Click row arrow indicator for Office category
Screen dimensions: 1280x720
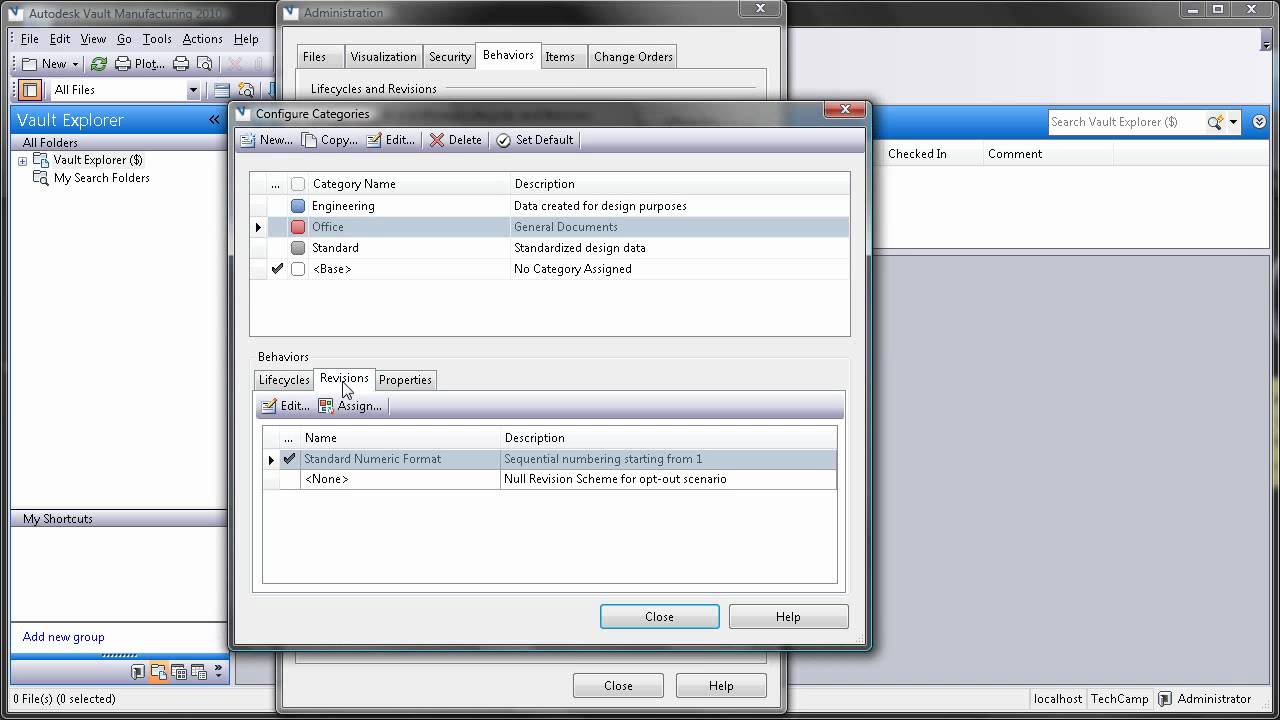coord(258,227)
